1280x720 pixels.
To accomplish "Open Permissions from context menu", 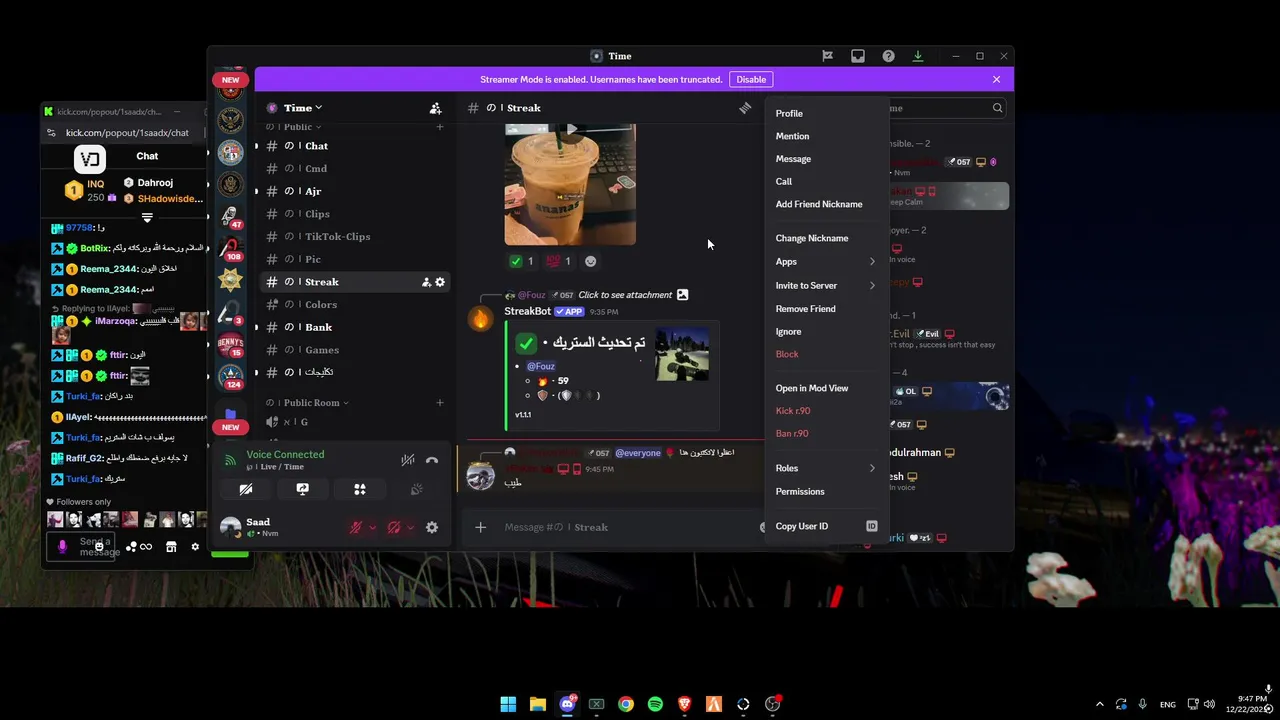I will tap(827, 492).
